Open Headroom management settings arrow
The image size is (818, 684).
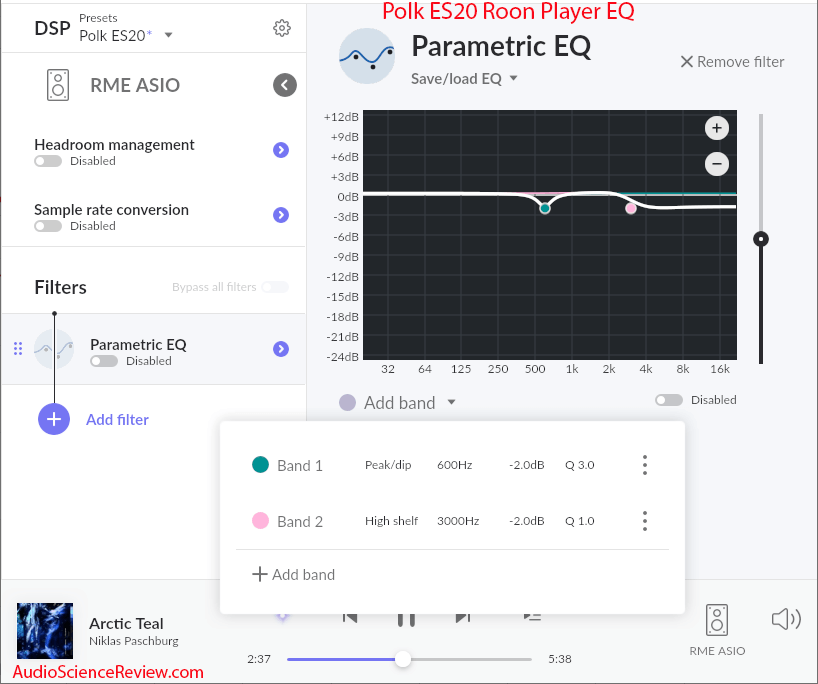[281, 150]
